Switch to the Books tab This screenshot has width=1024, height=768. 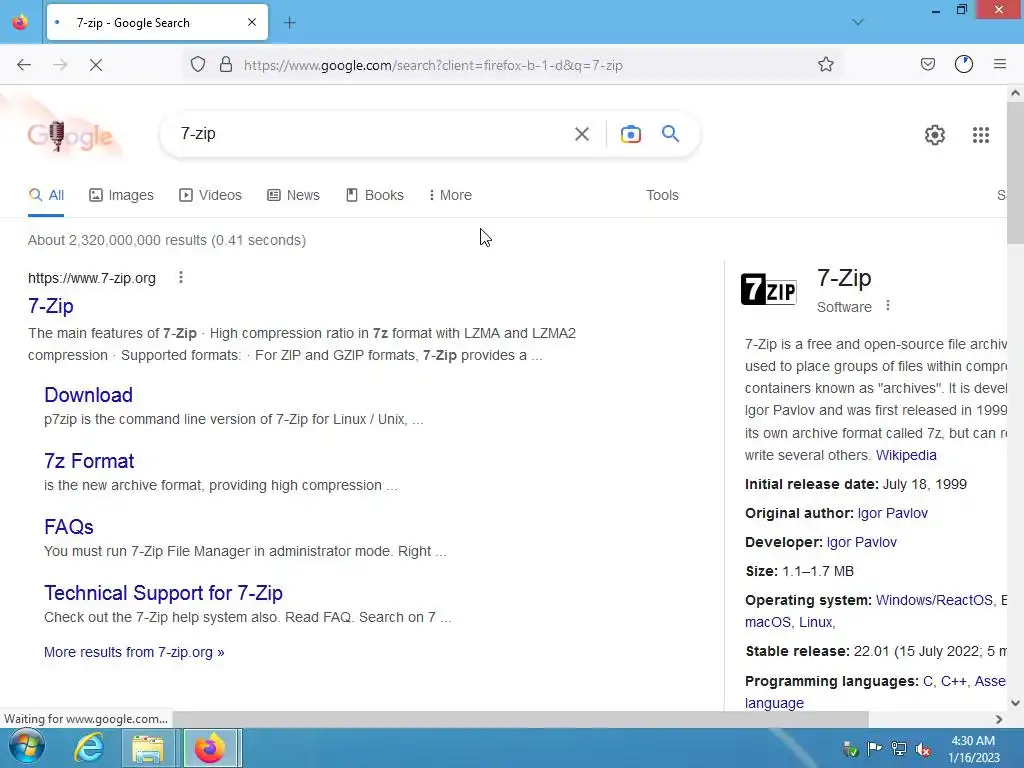(x=375, y=195)
